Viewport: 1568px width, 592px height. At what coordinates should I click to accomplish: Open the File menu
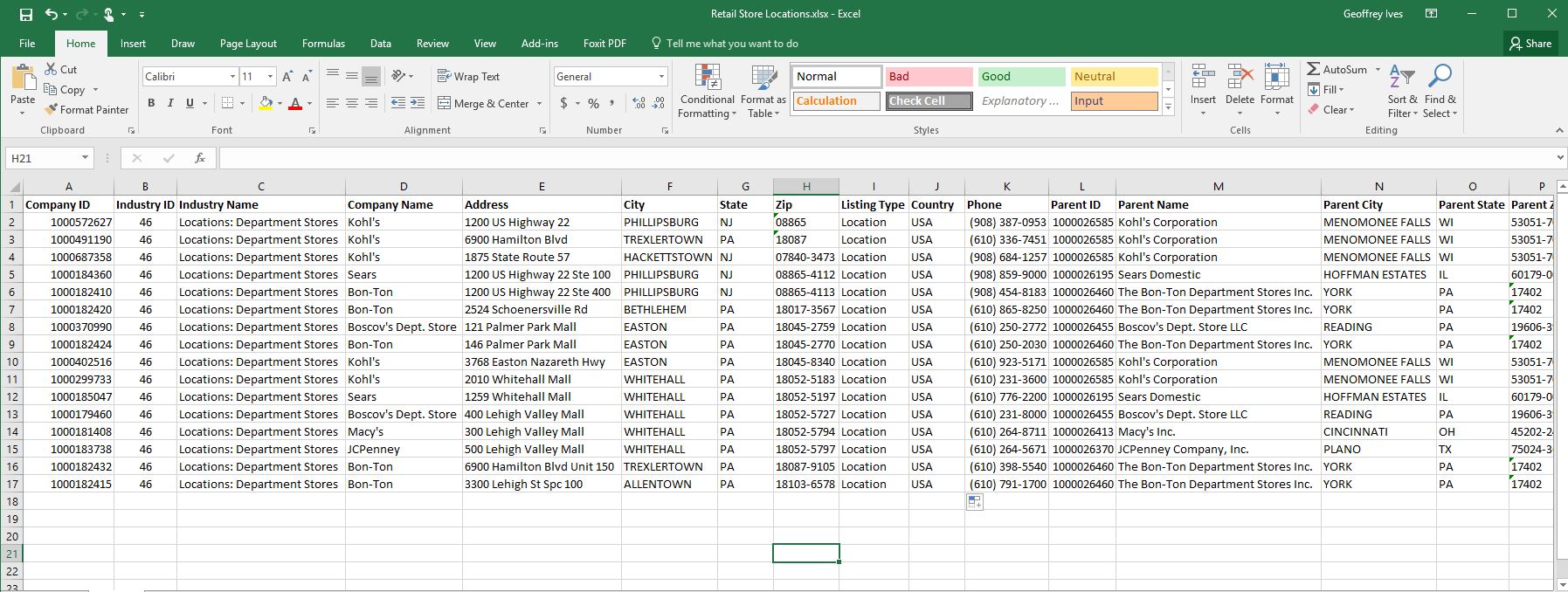point(27,43)
